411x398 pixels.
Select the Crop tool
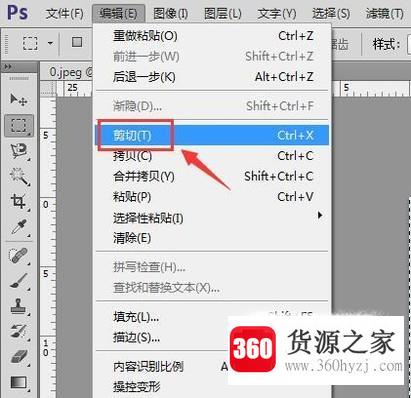pos(18,201)
